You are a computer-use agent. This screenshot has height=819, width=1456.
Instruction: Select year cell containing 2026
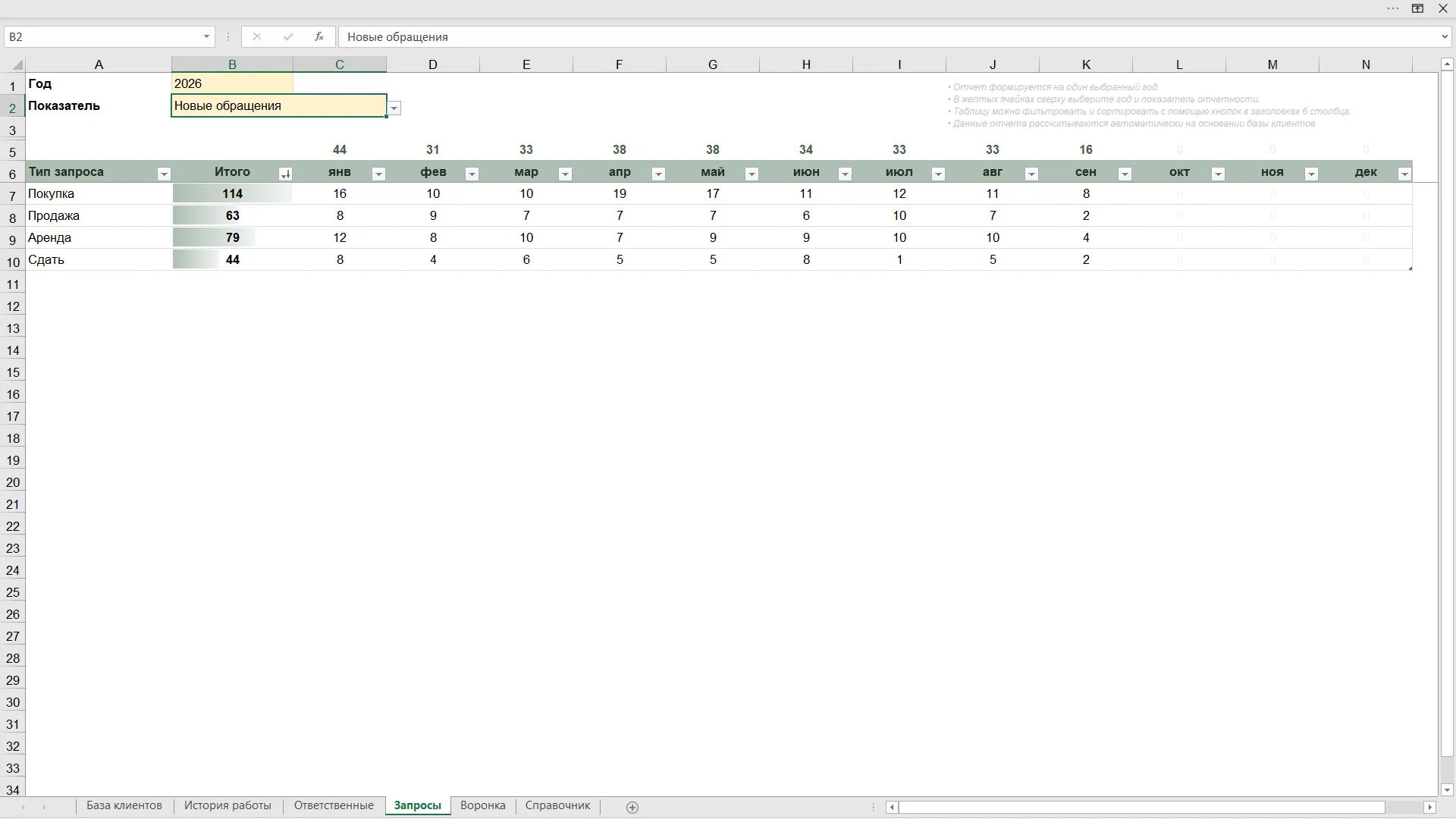point(232,83)
